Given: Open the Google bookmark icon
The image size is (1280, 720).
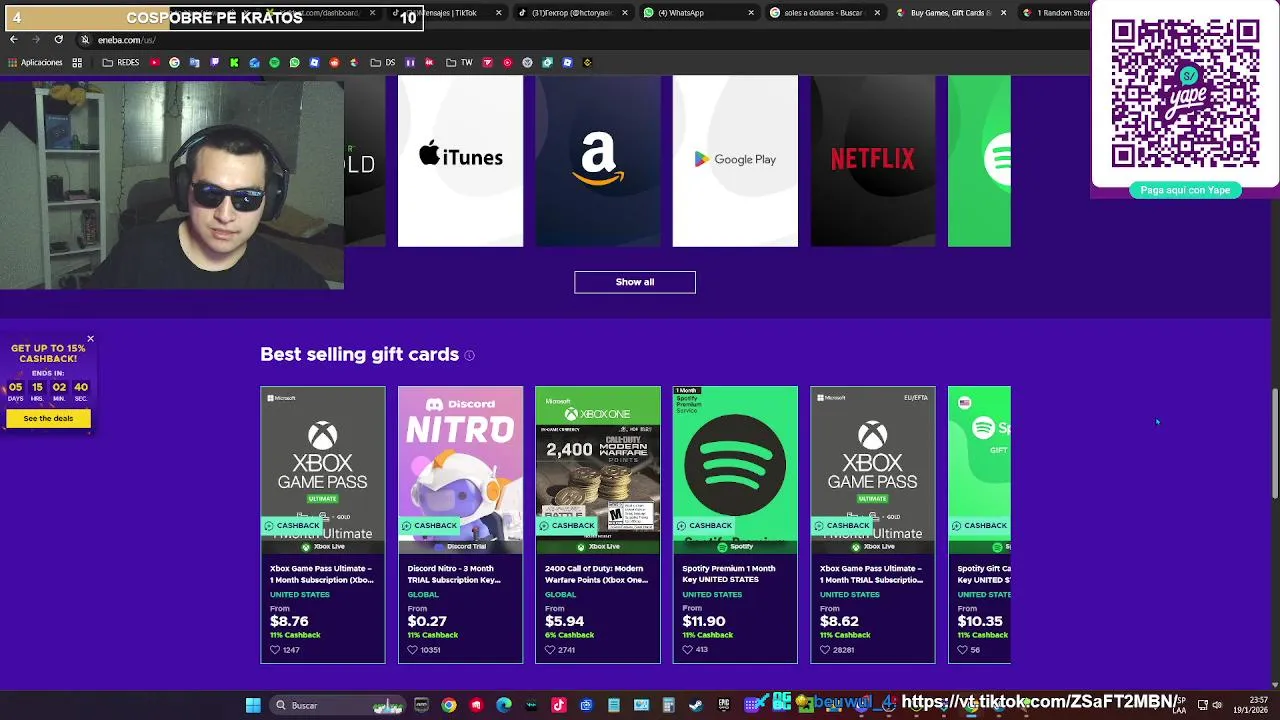Looking at the screenshot, I should coord(174,62).
